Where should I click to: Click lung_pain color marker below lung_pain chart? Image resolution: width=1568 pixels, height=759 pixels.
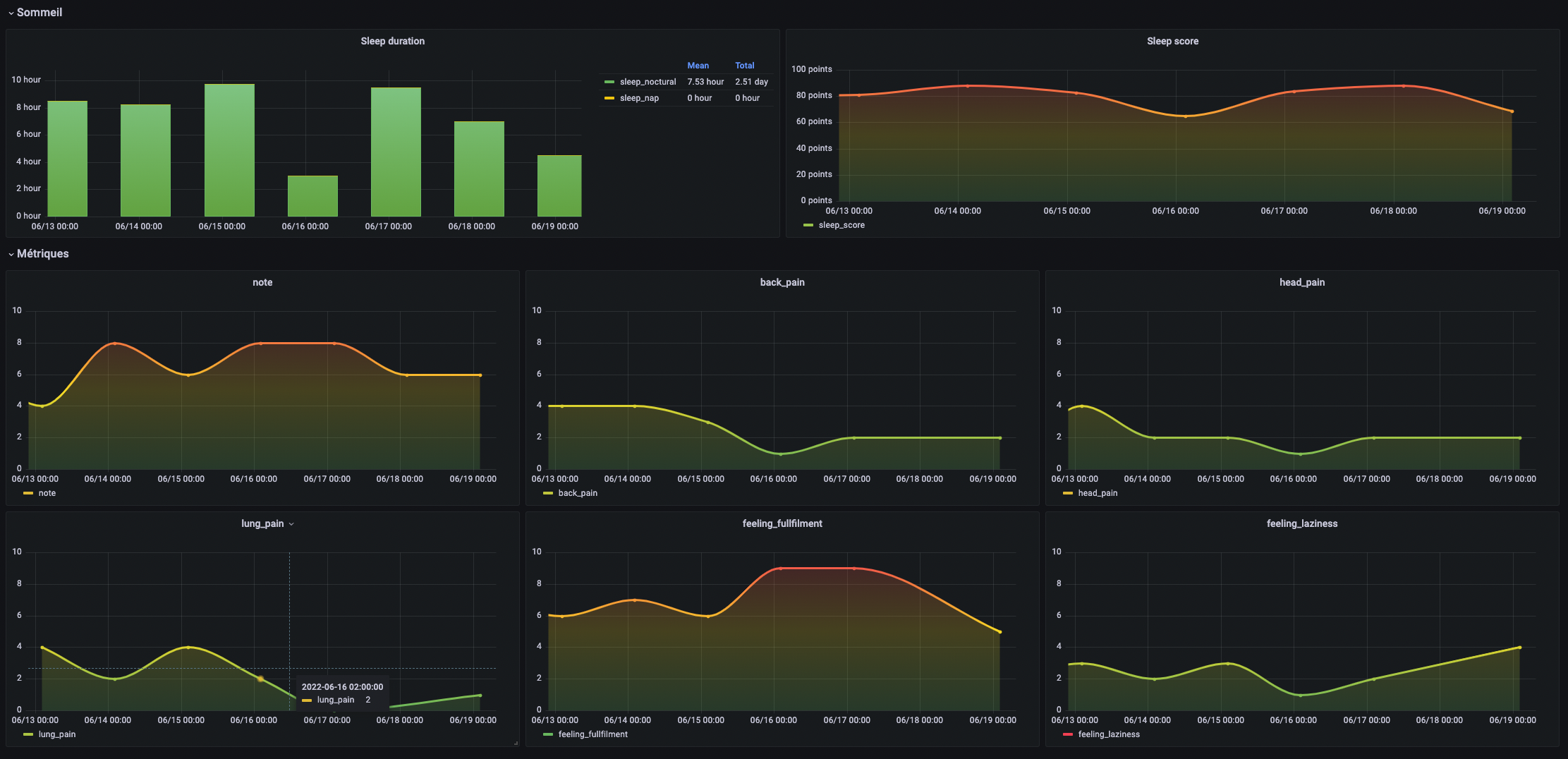[28, 734]
